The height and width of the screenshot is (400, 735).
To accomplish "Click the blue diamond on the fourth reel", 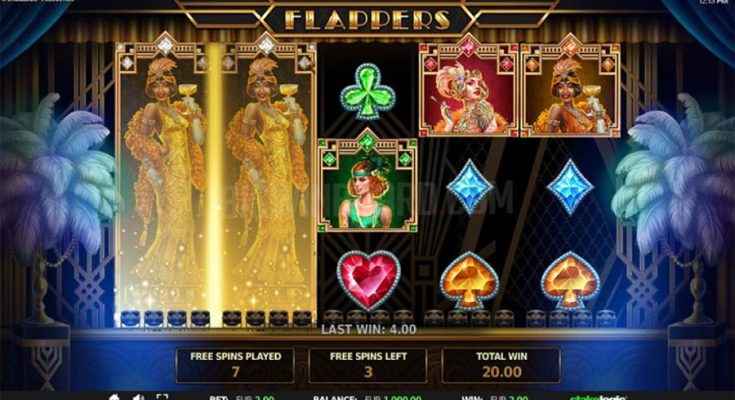I will click(469, 187).
